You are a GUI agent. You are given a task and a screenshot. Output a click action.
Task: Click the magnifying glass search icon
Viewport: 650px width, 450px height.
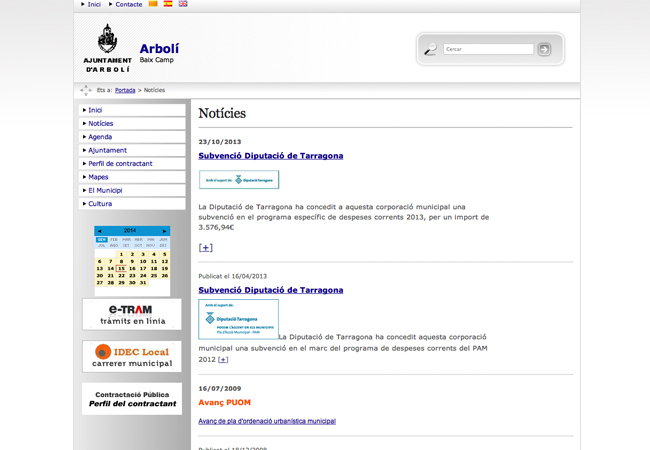[431, 49]
